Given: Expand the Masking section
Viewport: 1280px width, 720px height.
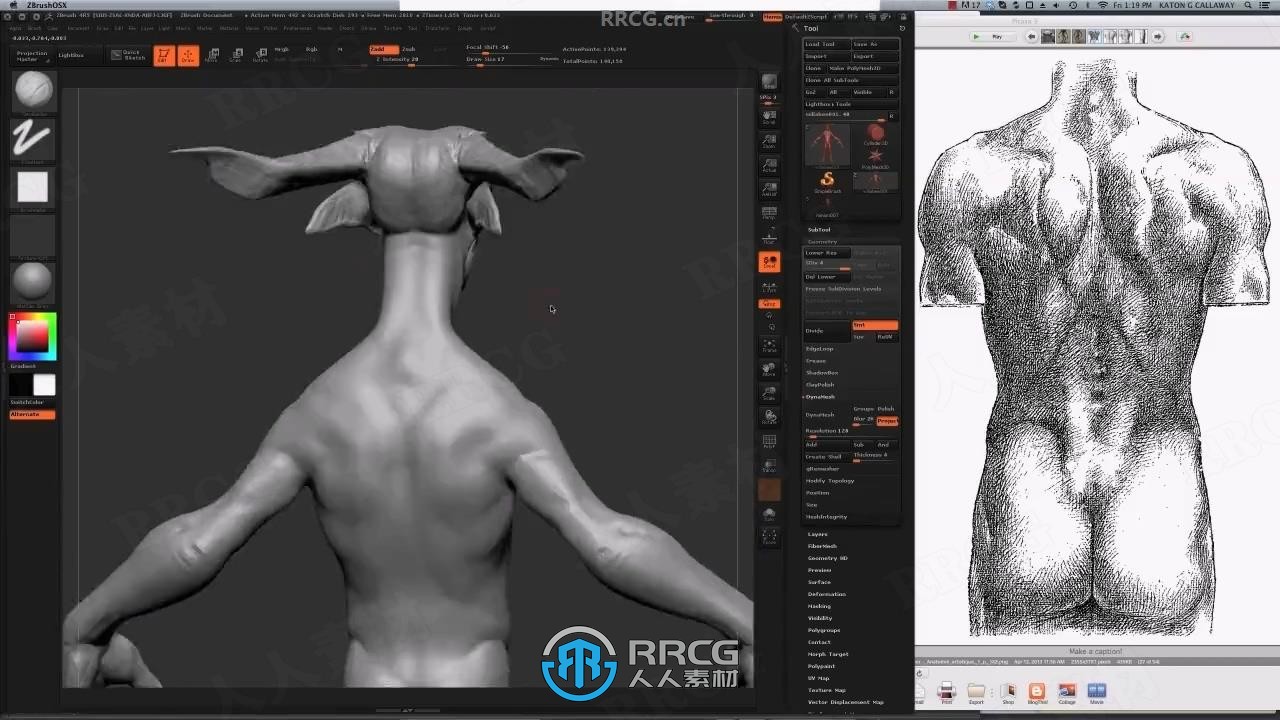Looking at the screenshot, I should pyautogui.click(x=819, y=606).
